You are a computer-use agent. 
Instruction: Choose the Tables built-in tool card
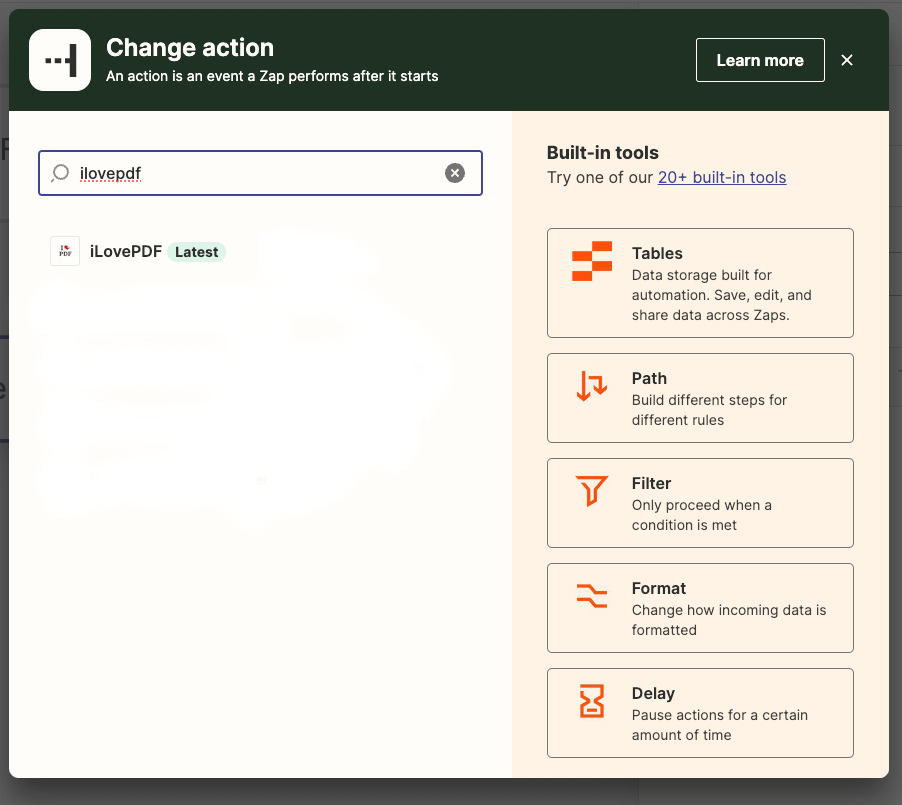700,283
